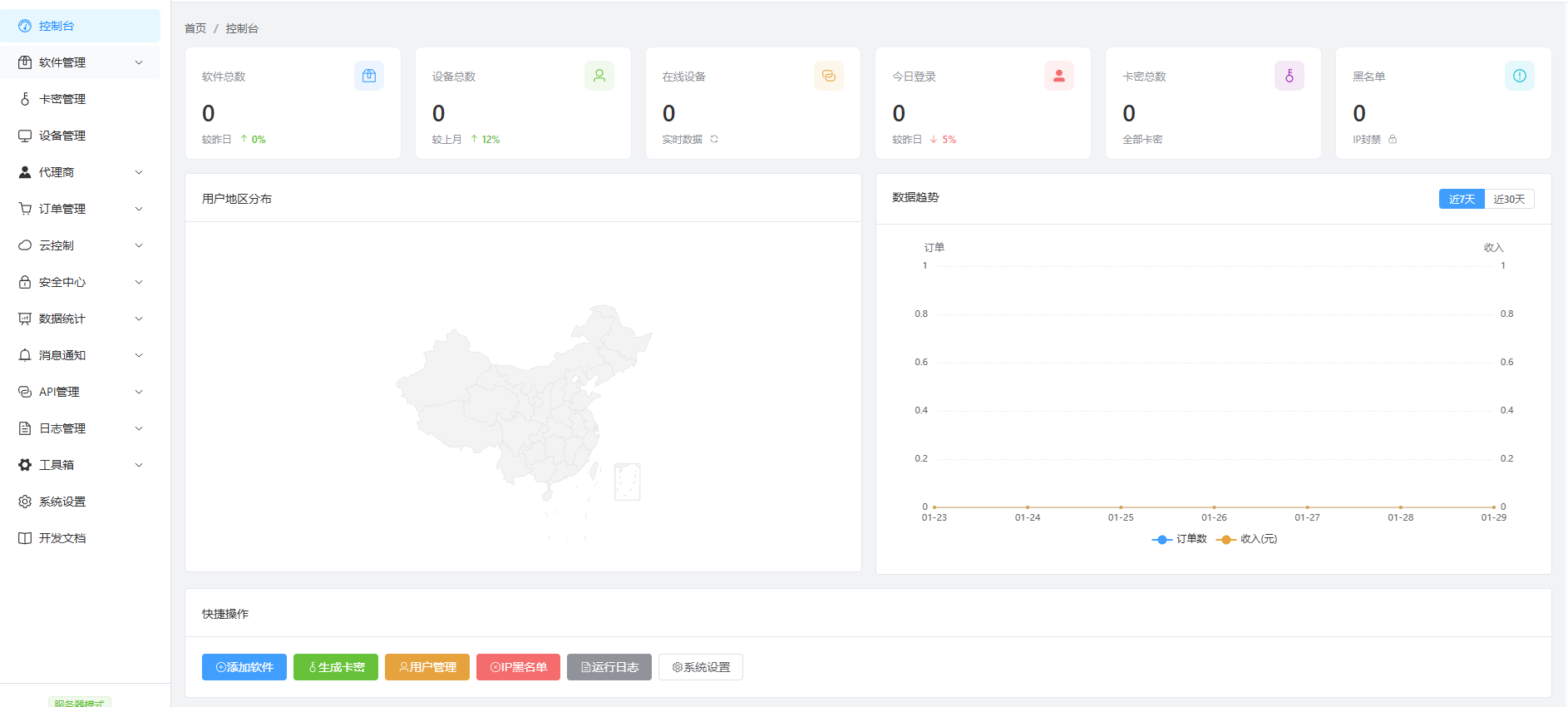Image resolution: width=1568 pixels, height=707 pixels.
Task: Click the 01-26 data point on chart
Action: [x=1214, y=507]
